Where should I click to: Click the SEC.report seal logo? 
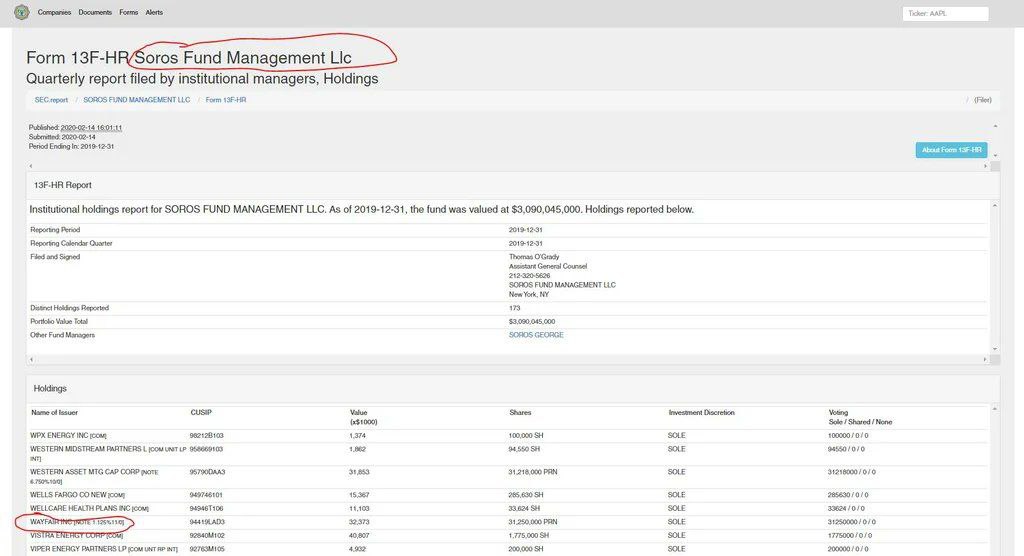(x=21, y=13)
